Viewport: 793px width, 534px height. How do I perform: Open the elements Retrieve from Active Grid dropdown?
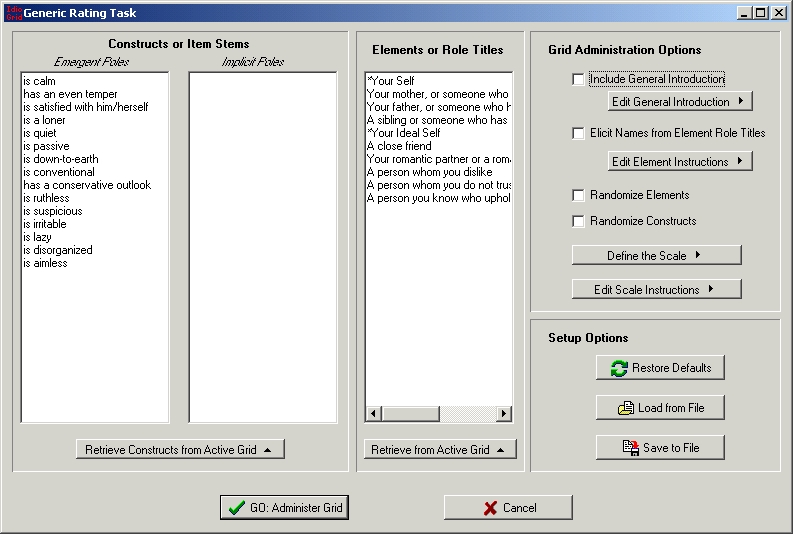pyautogui.click(x=440, y=450)
